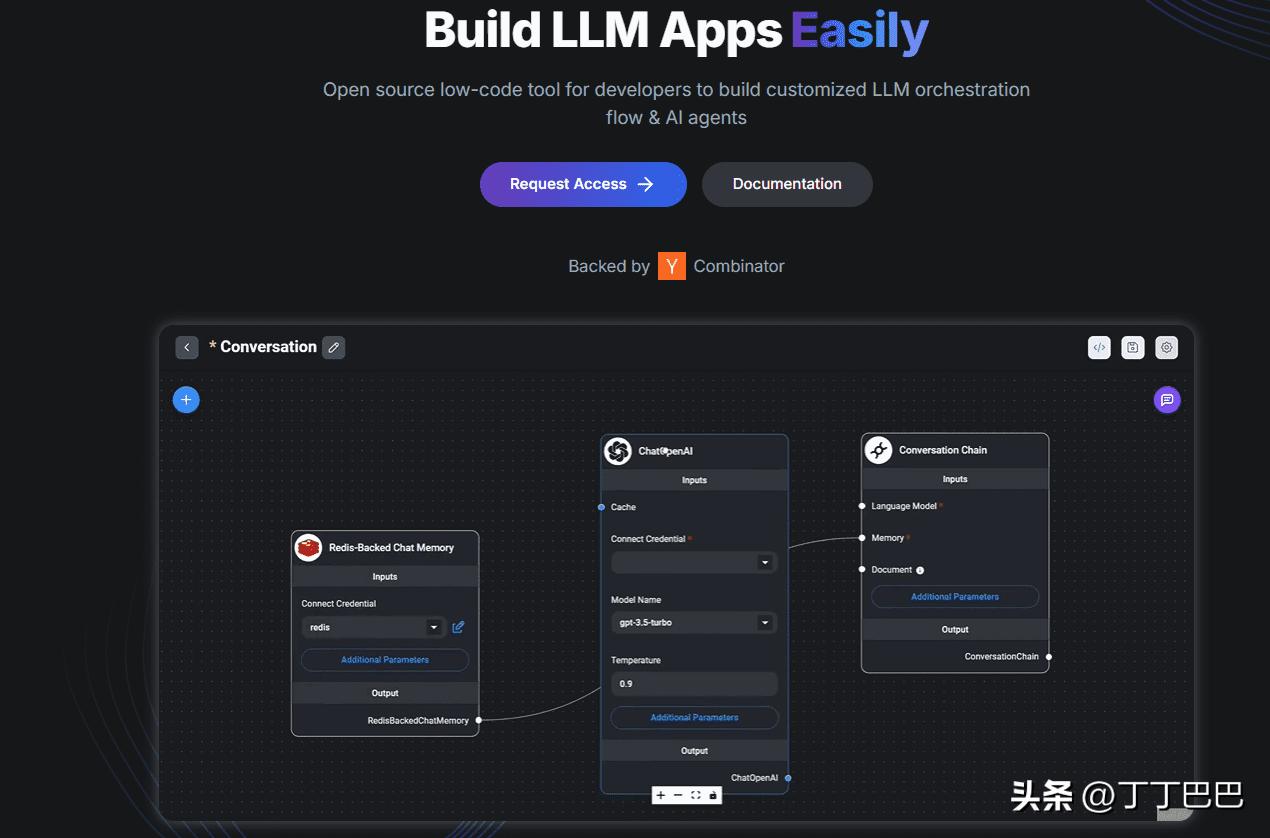
Task: Open the Documentation button
Action: [787, 184]
